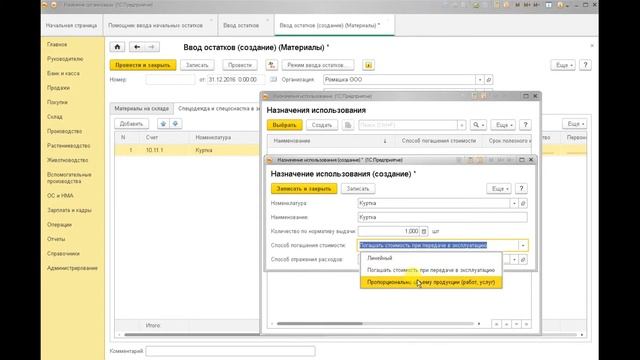Click the M memory icon in title bar
The width and height of the screenshot is (640, 360).
[x=518, y=5]
